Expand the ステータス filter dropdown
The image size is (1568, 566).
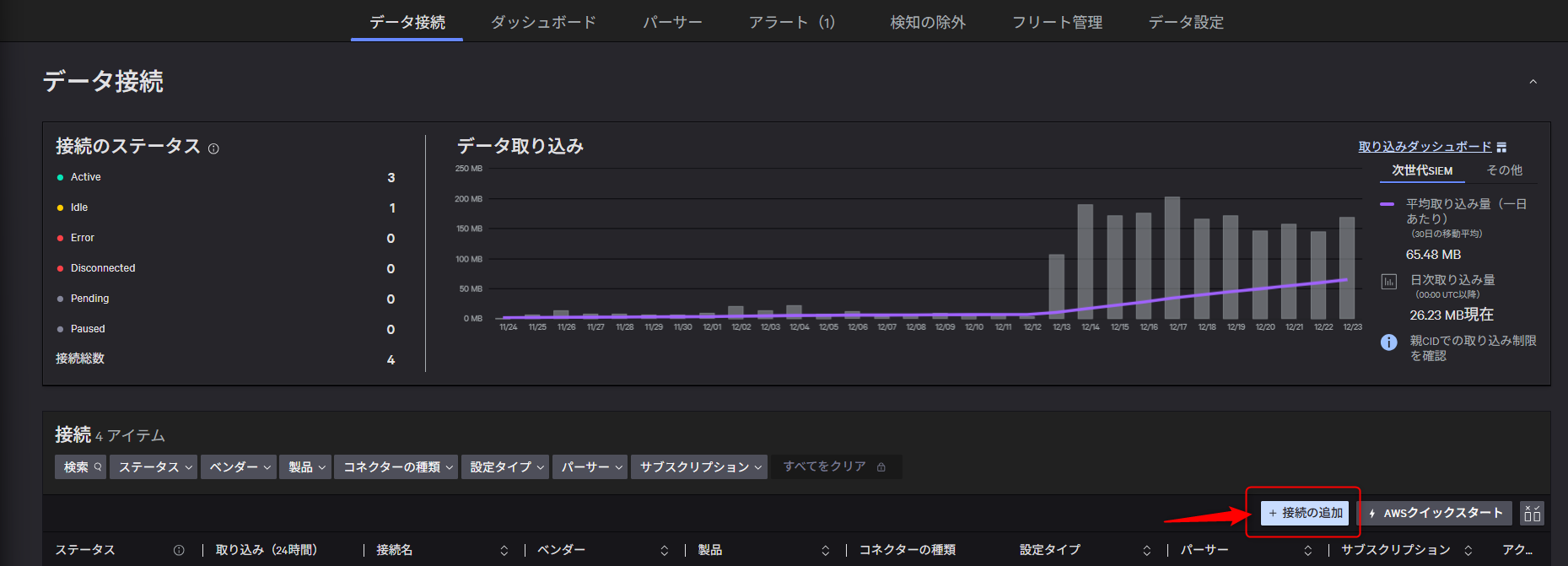tap(155, 467)
